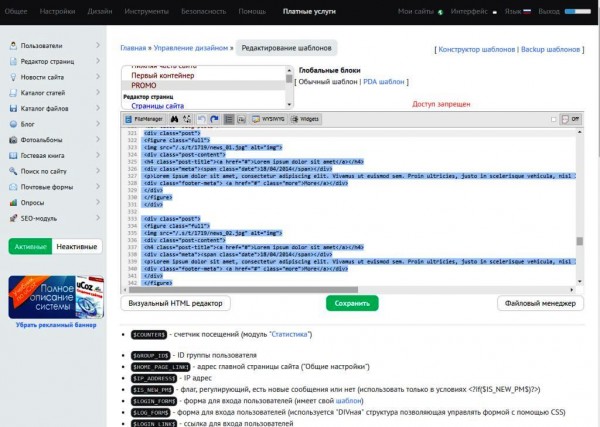Expand the Редактор страниц sidebar chevron
The image size is (600, 427).
98,61
